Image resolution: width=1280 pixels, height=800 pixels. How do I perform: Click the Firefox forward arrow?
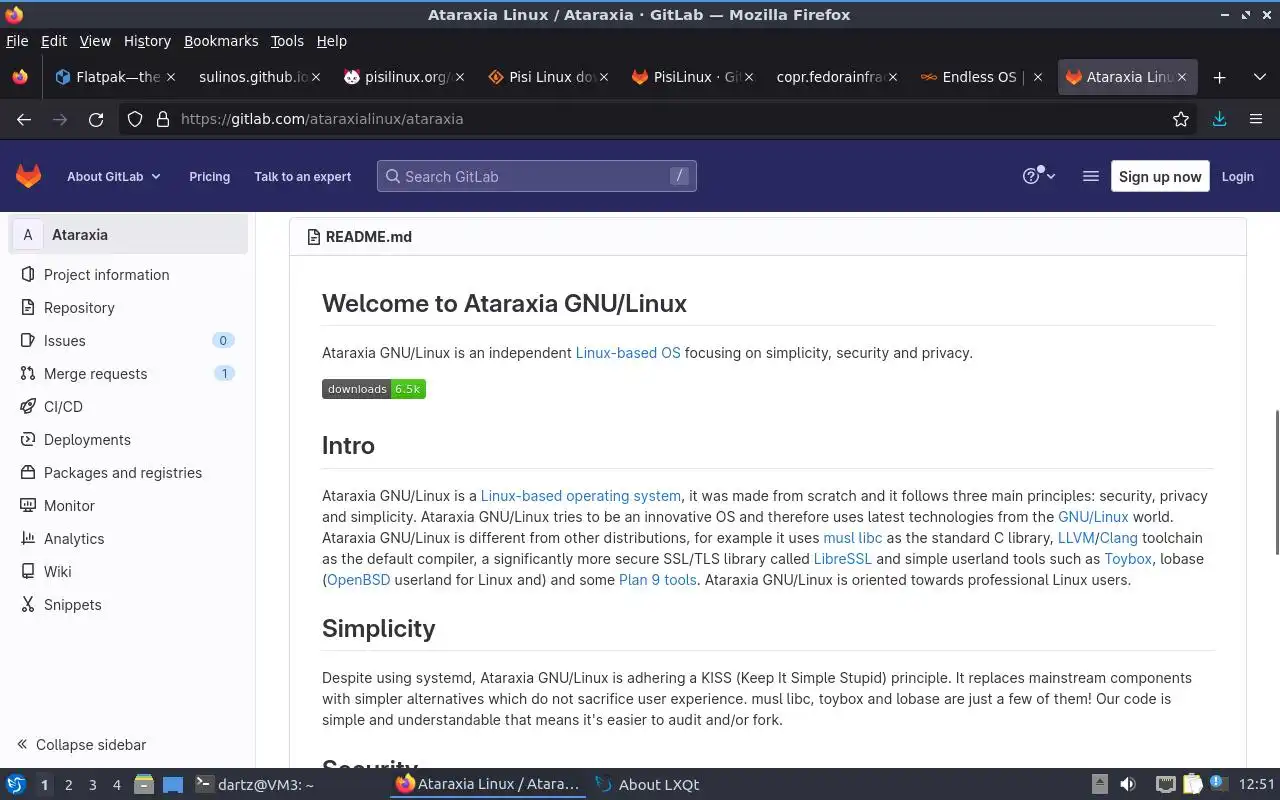click(x=60, y=119)
